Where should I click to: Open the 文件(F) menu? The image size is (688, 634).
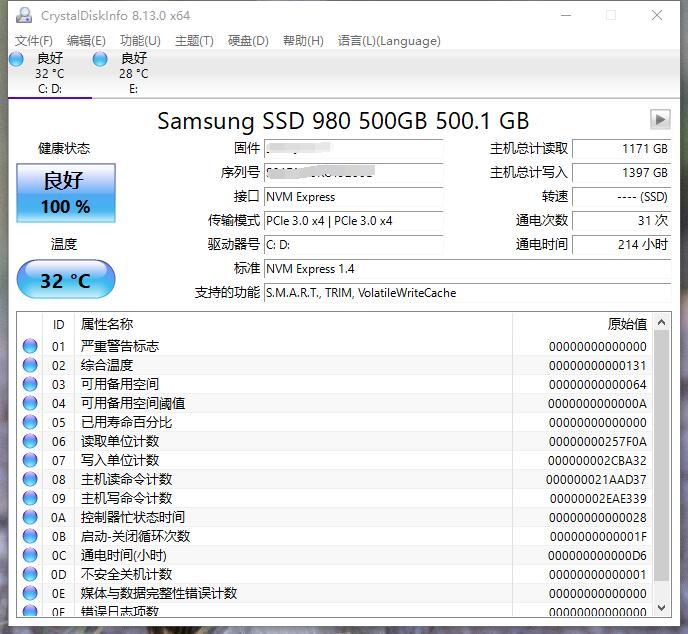34,41
